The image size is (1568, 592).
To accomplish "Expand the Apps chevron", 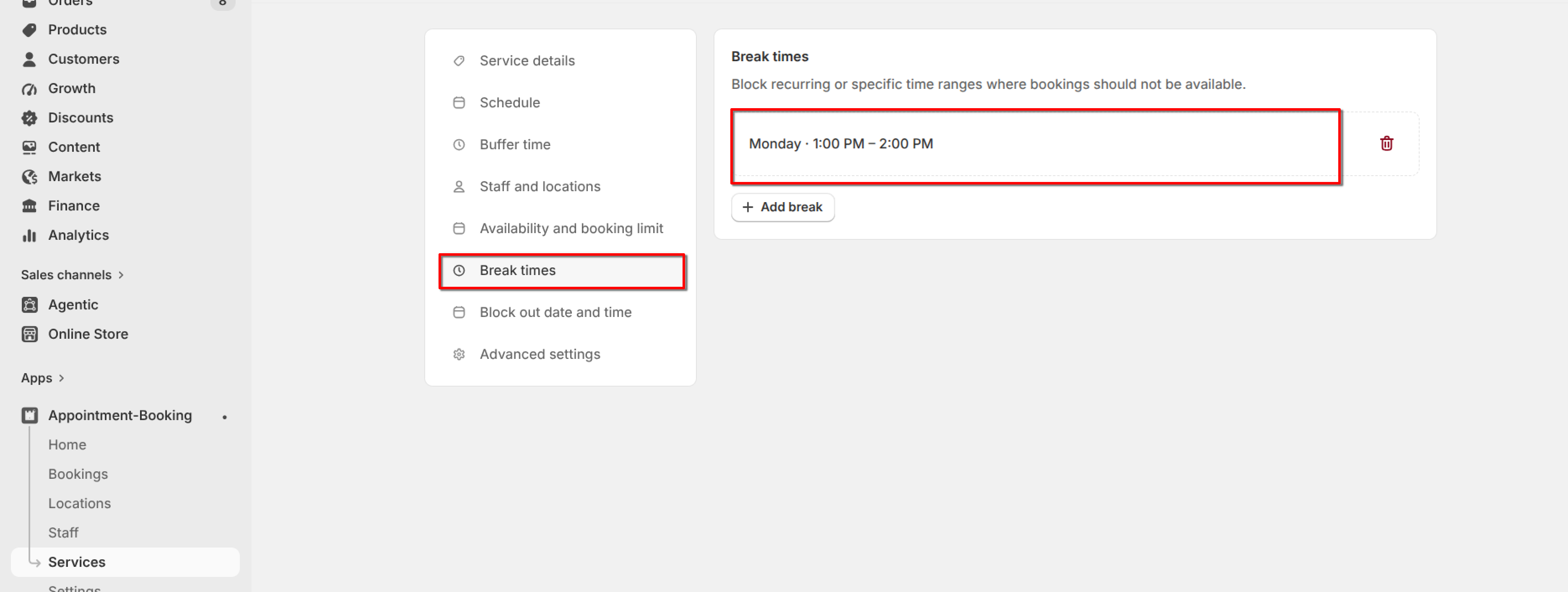I will (62, 378).
